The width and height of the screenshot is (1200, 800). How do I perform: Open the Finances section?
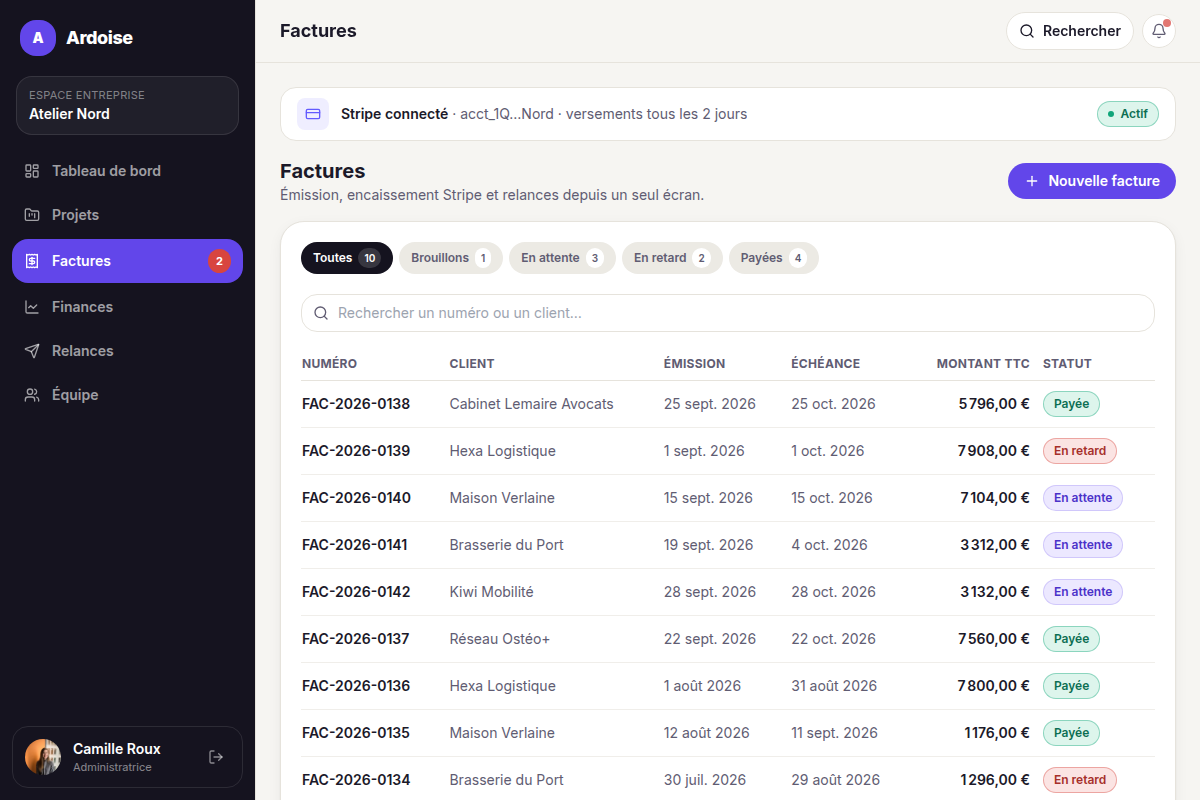point(127,307)
